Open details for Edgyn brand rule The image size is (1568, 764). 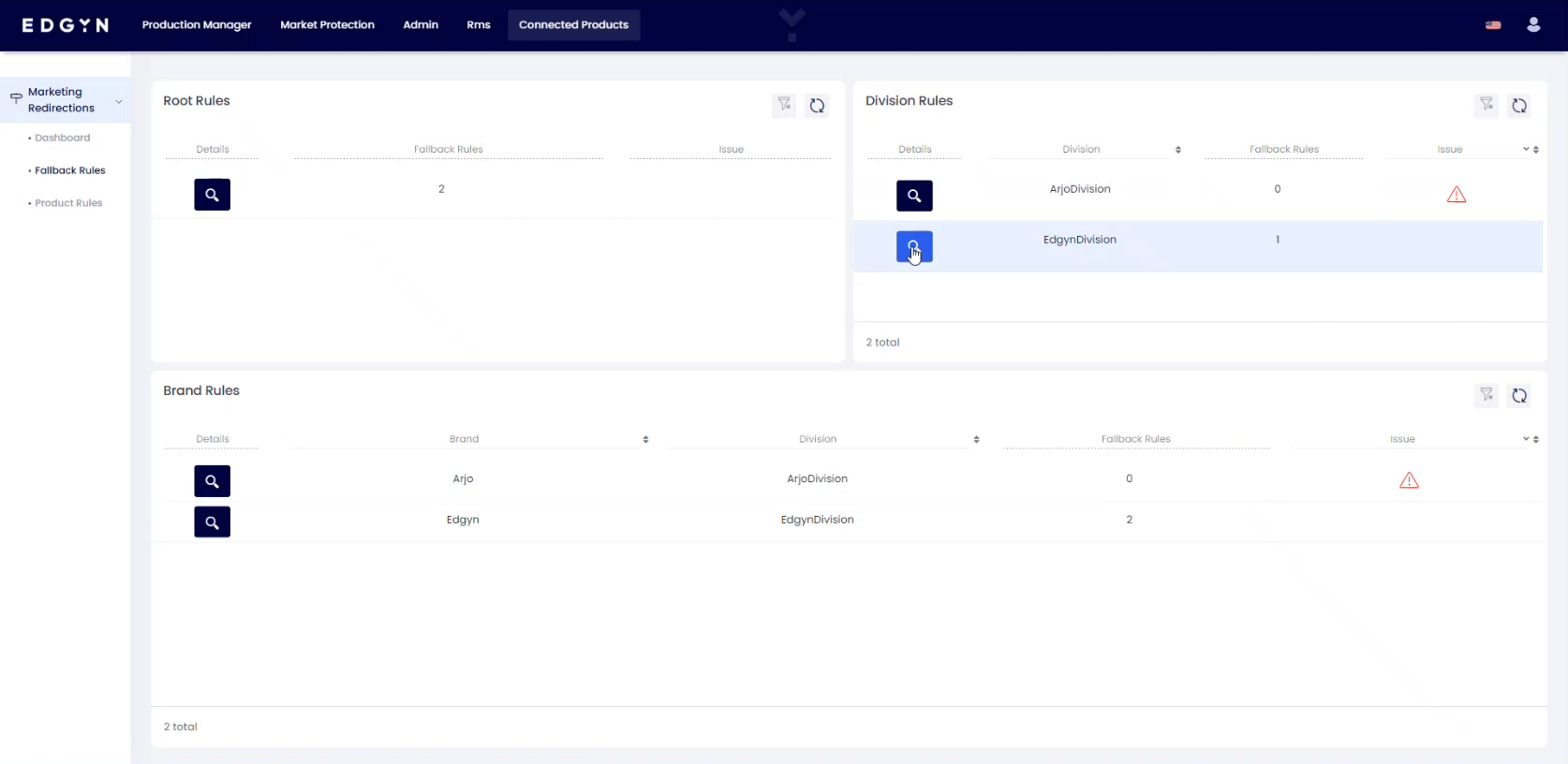(212, 522)
